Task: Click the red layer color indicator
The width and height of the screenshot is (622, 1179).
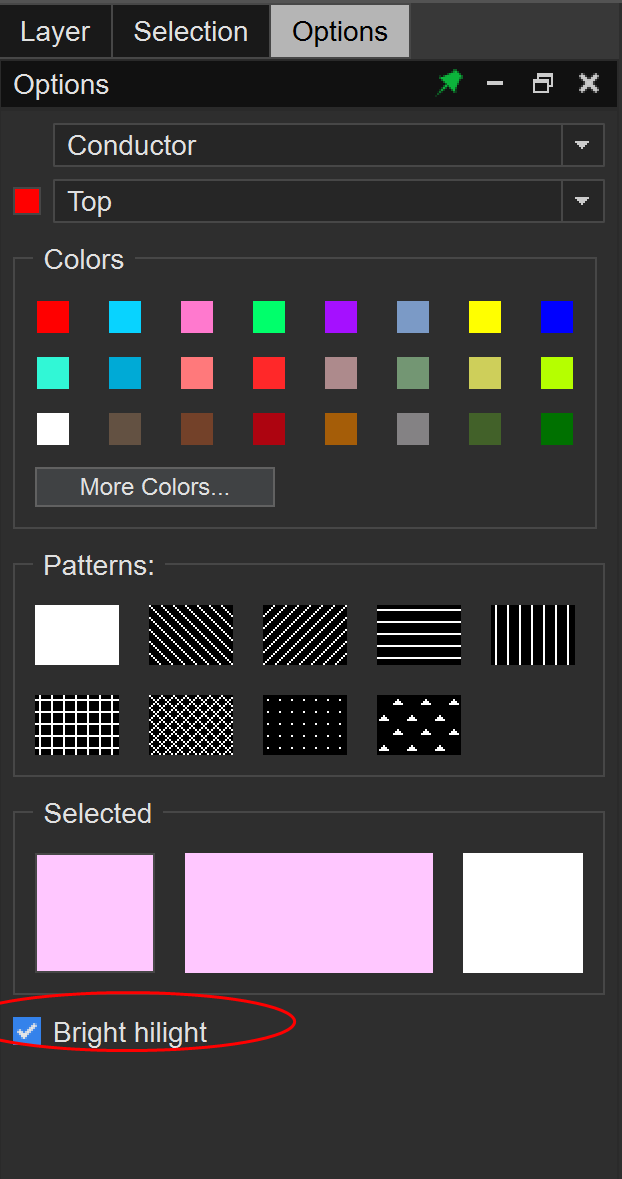Action: [x=27, y=201]
